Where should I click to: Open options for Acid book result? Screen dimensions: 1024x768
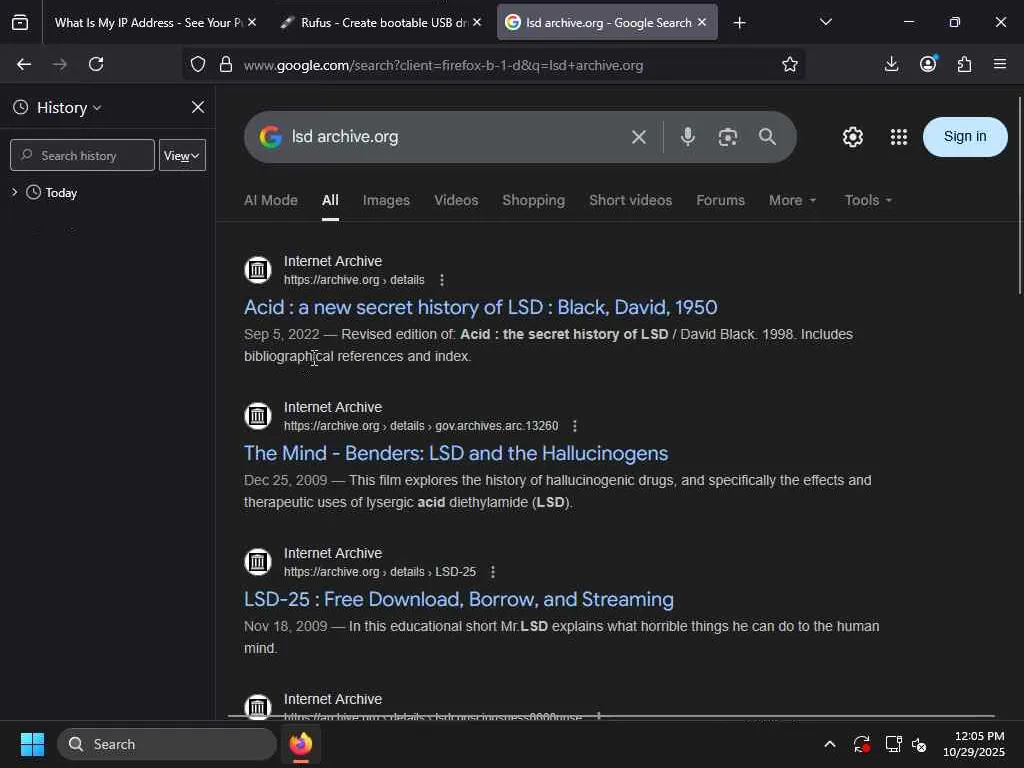click(x=442, y=280)
